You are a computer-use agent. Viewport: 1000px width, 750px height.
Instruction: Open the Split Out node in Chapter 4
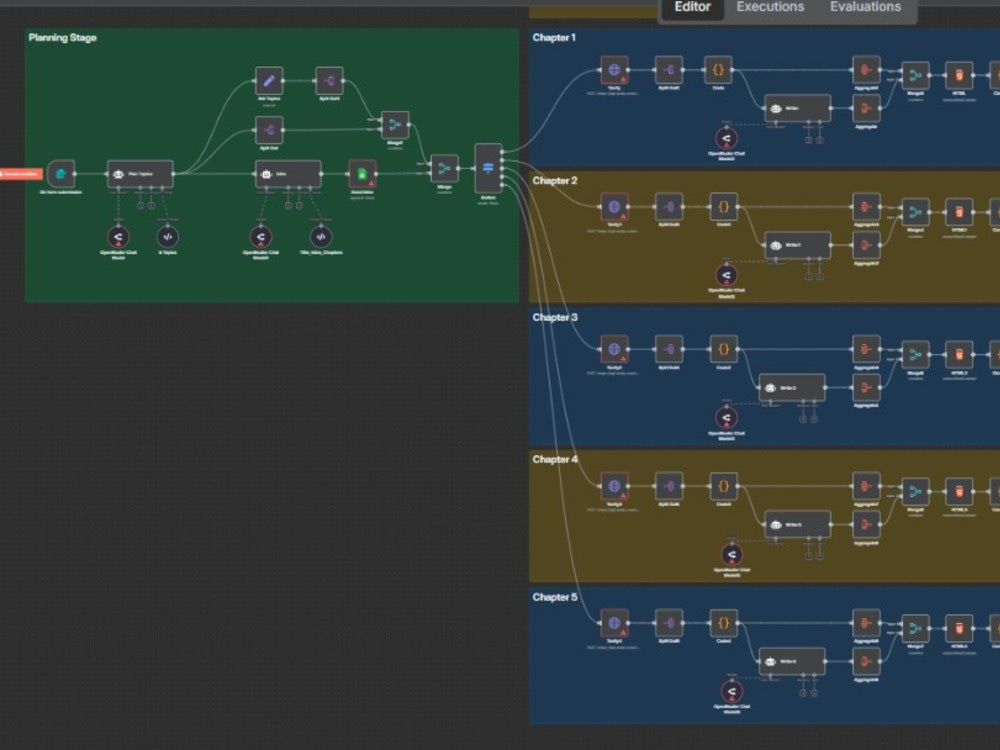point(669,486)
